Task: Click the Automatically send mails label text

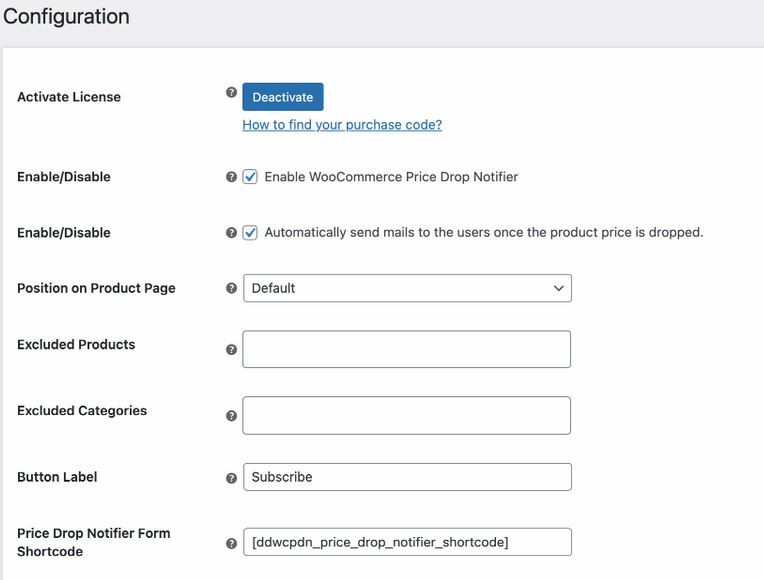Action: (x=484, y=232)
